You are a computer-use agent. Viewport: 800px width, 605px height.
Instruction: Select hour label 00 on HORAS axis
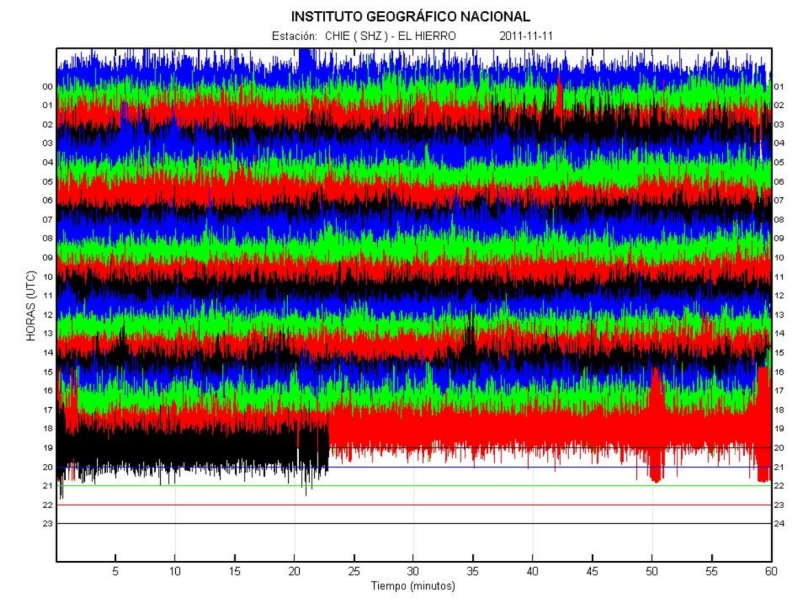click(47, 87)
